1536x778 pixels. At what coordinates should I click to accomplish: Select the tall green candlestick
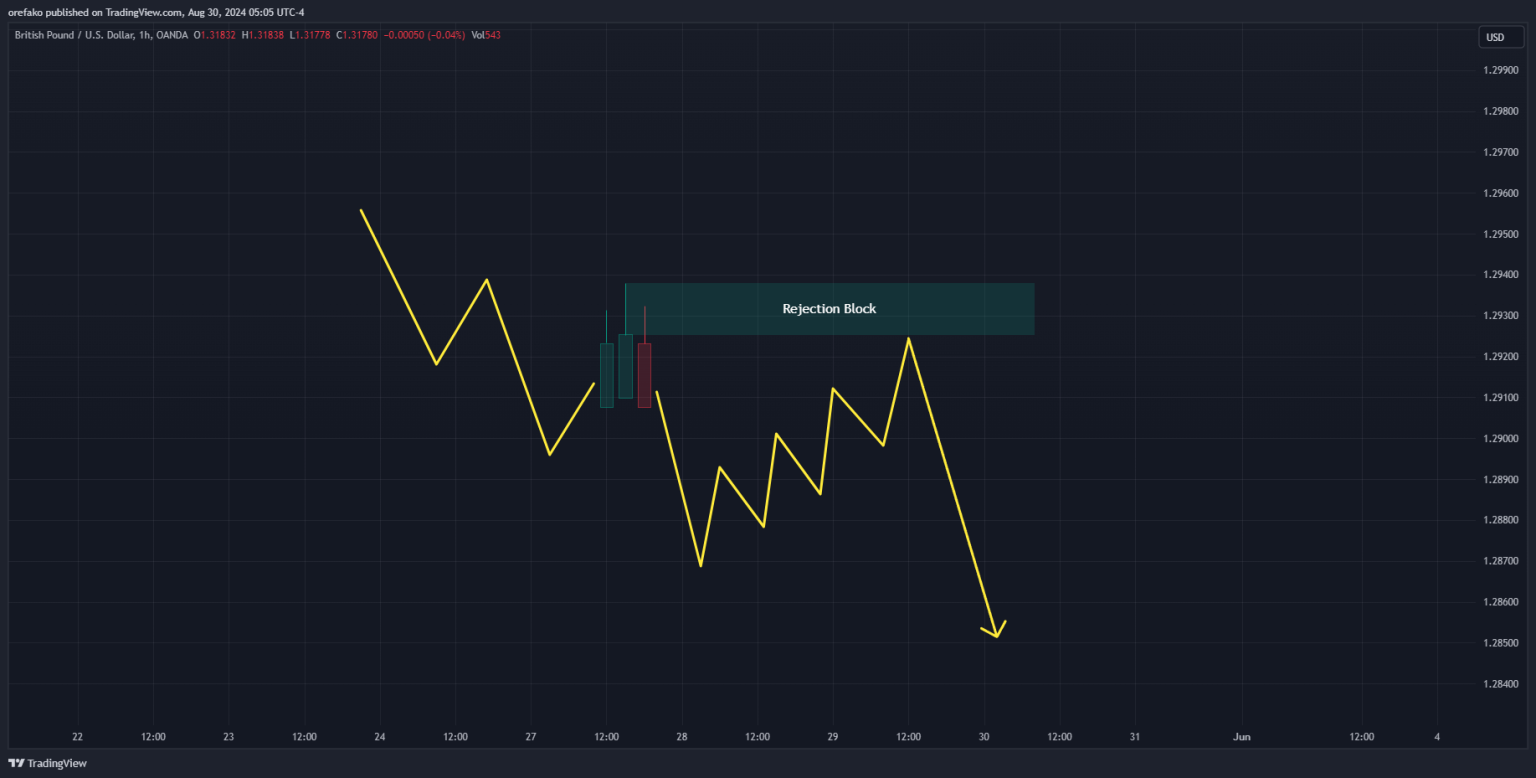(x=625, y=365)
